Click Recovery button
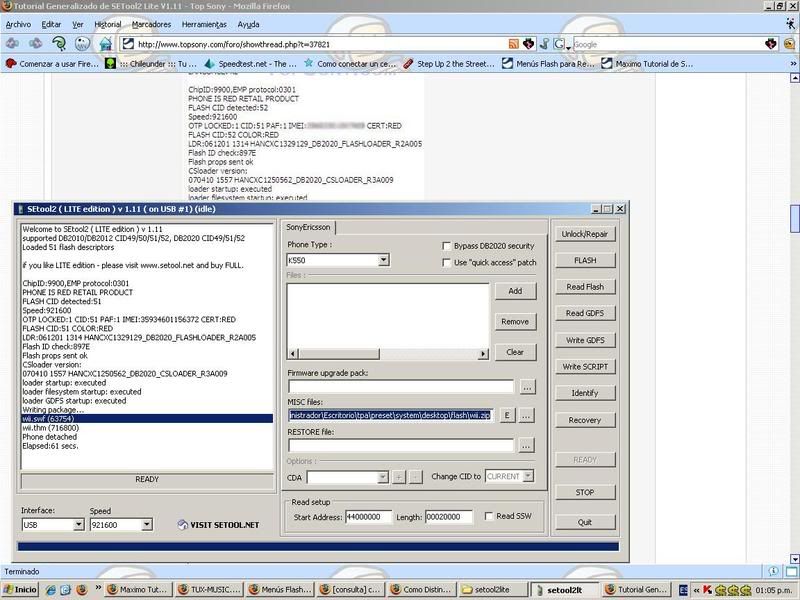The image size is (800, 600). pyautogui.click(x=585, y=420)
